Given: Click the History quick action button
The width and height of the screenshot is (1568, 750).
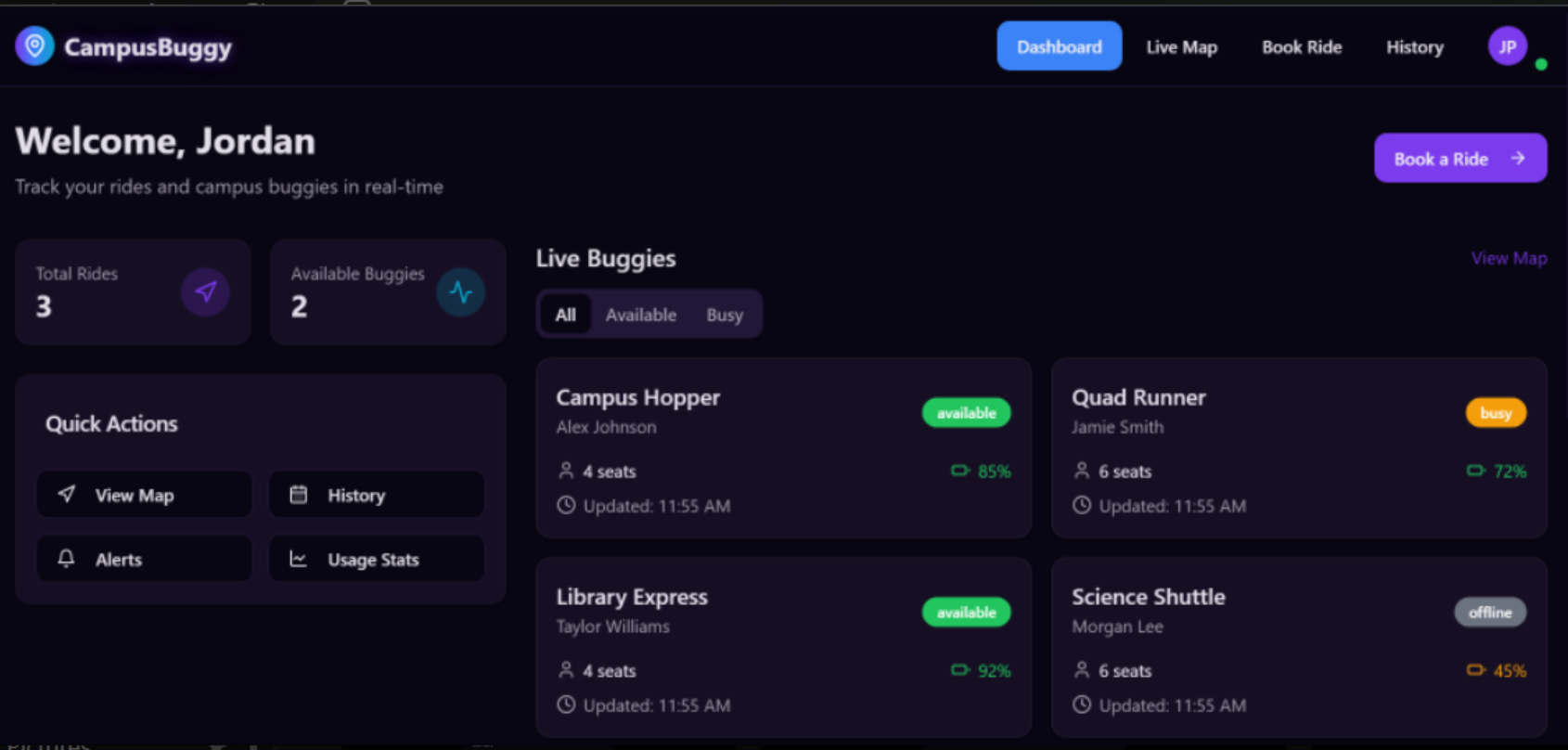Looking at the screenshot, I should (377, 494).
